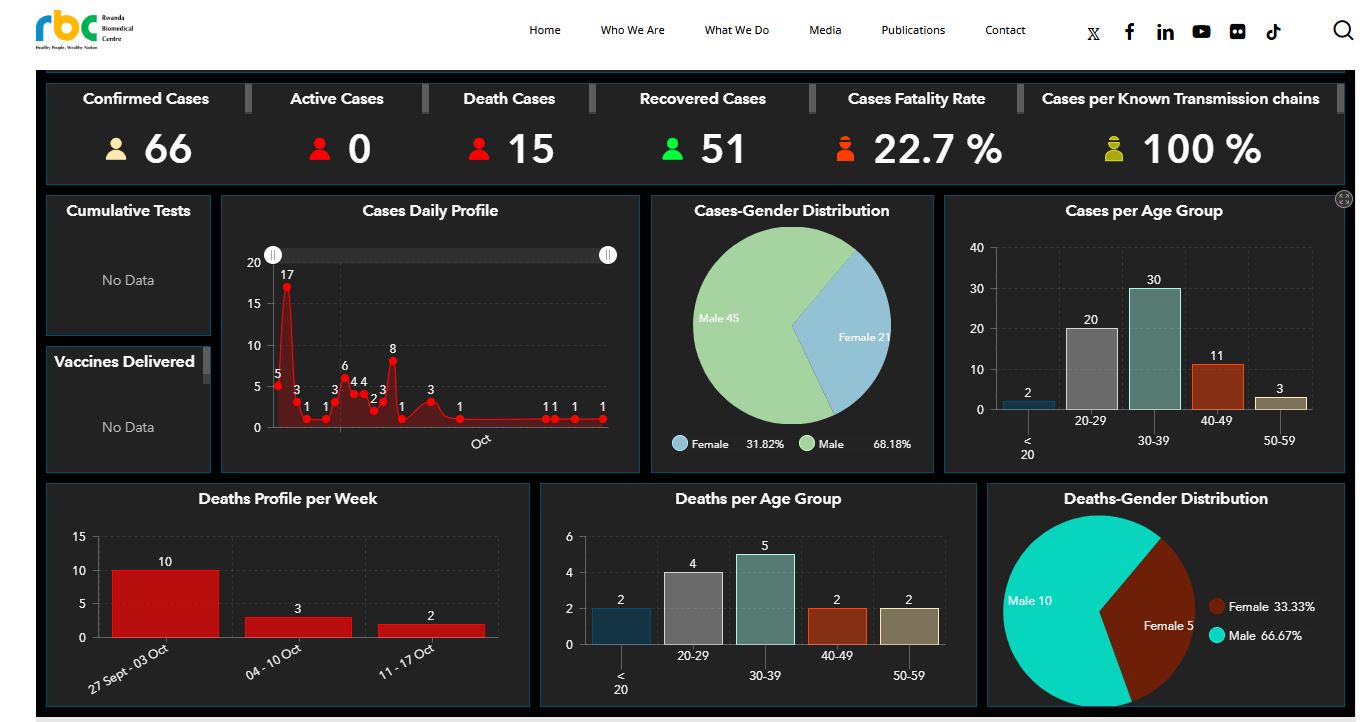
Task: Open the LinkedIn profile icon
Action: [x=1165, y=32]
